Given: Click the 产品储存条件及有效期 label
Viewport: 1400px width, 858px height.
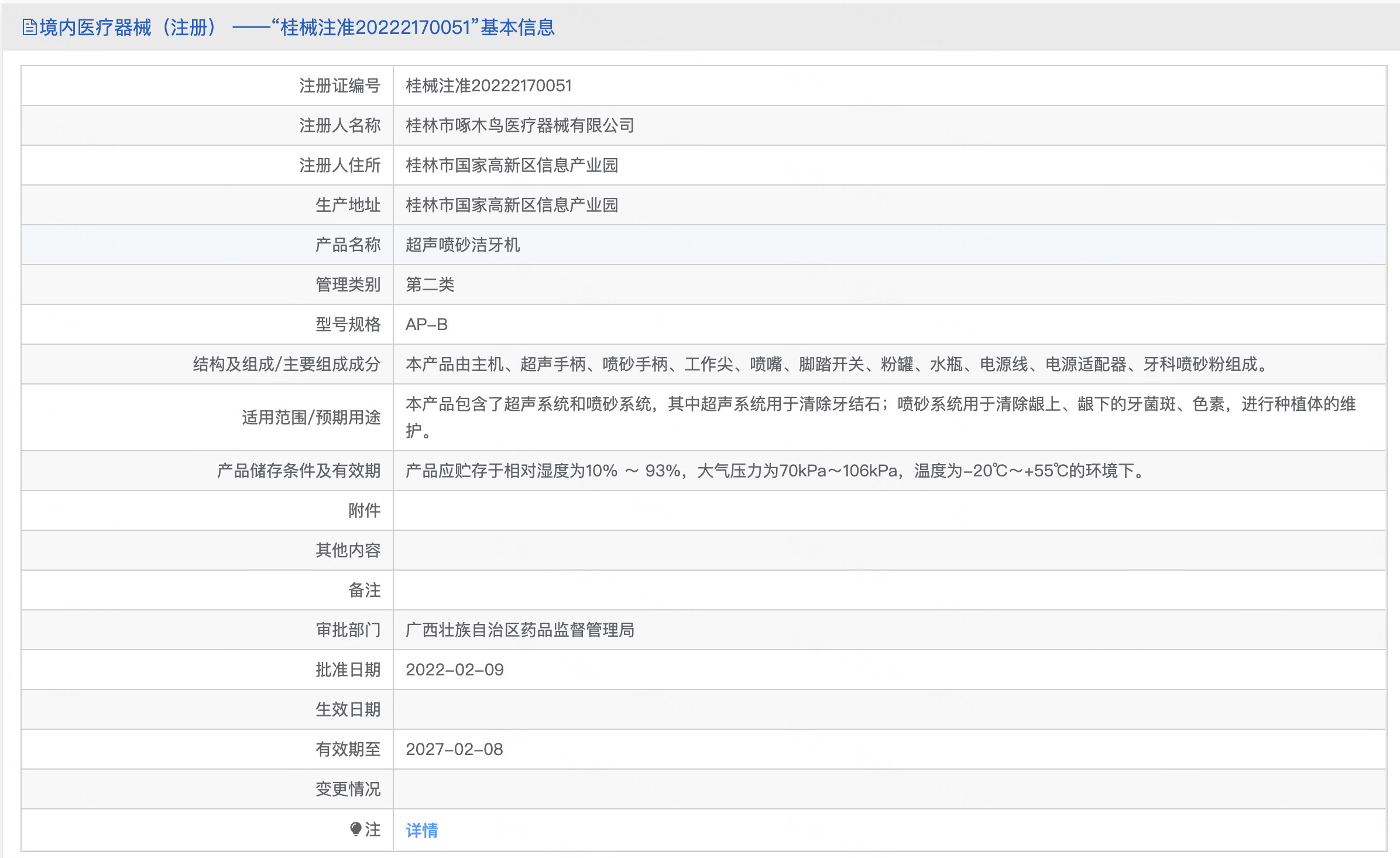Looking at the screenshot, I should click(298, 471).
